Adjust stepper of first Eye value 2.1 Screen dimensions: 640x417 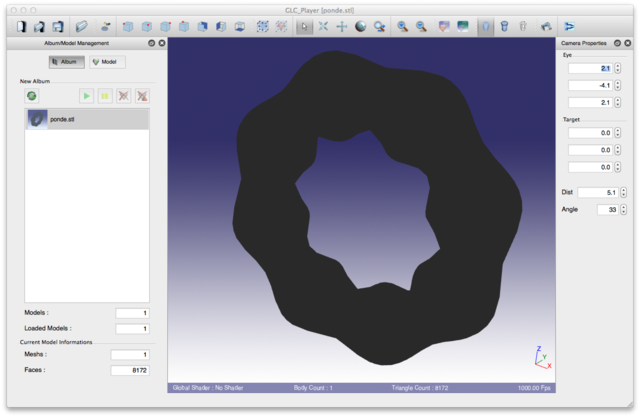click(618, 69)
